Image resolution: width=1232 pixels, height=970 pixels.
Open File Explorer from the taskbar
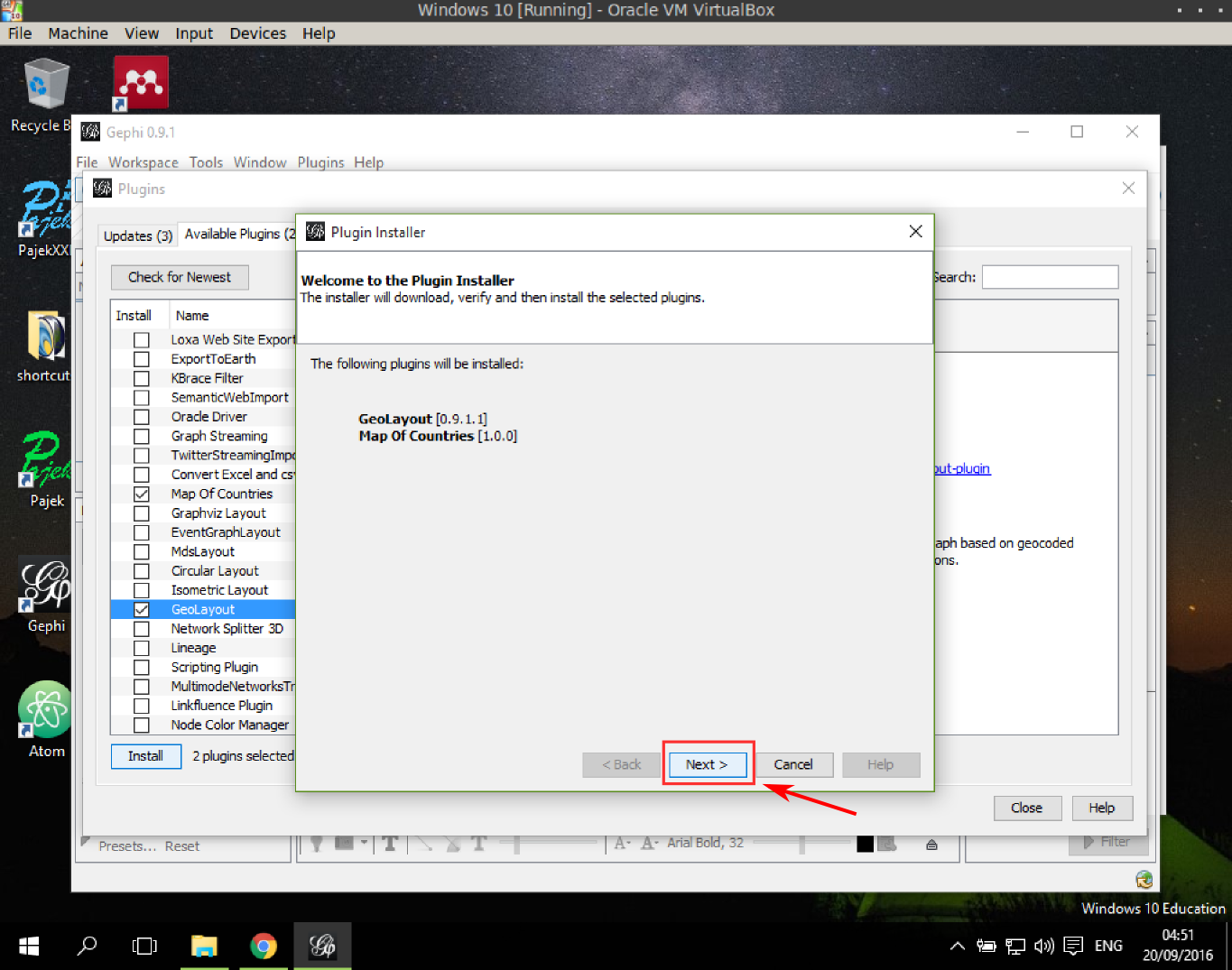click(x=204, y=946)
